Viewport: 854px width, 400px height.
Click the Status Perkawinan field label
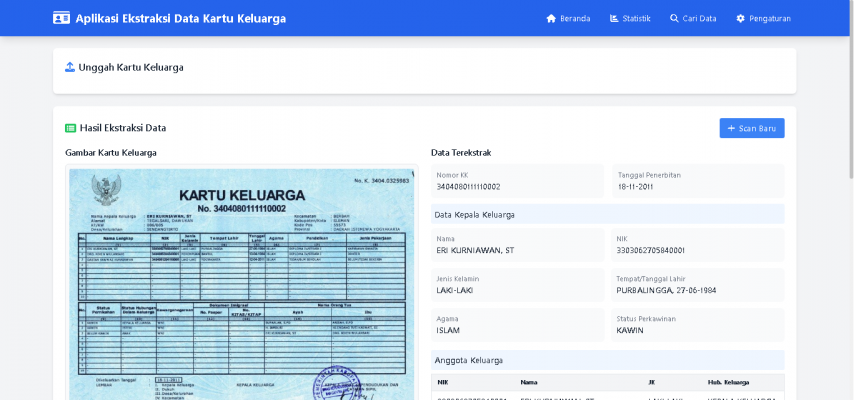(x=645, y=319)
